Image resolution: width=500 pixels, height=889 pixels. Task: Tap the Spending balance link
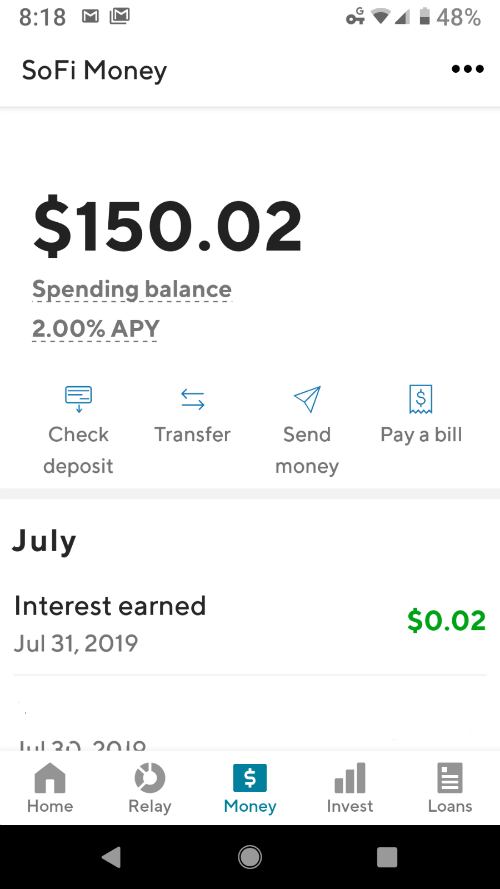[132, 290]
